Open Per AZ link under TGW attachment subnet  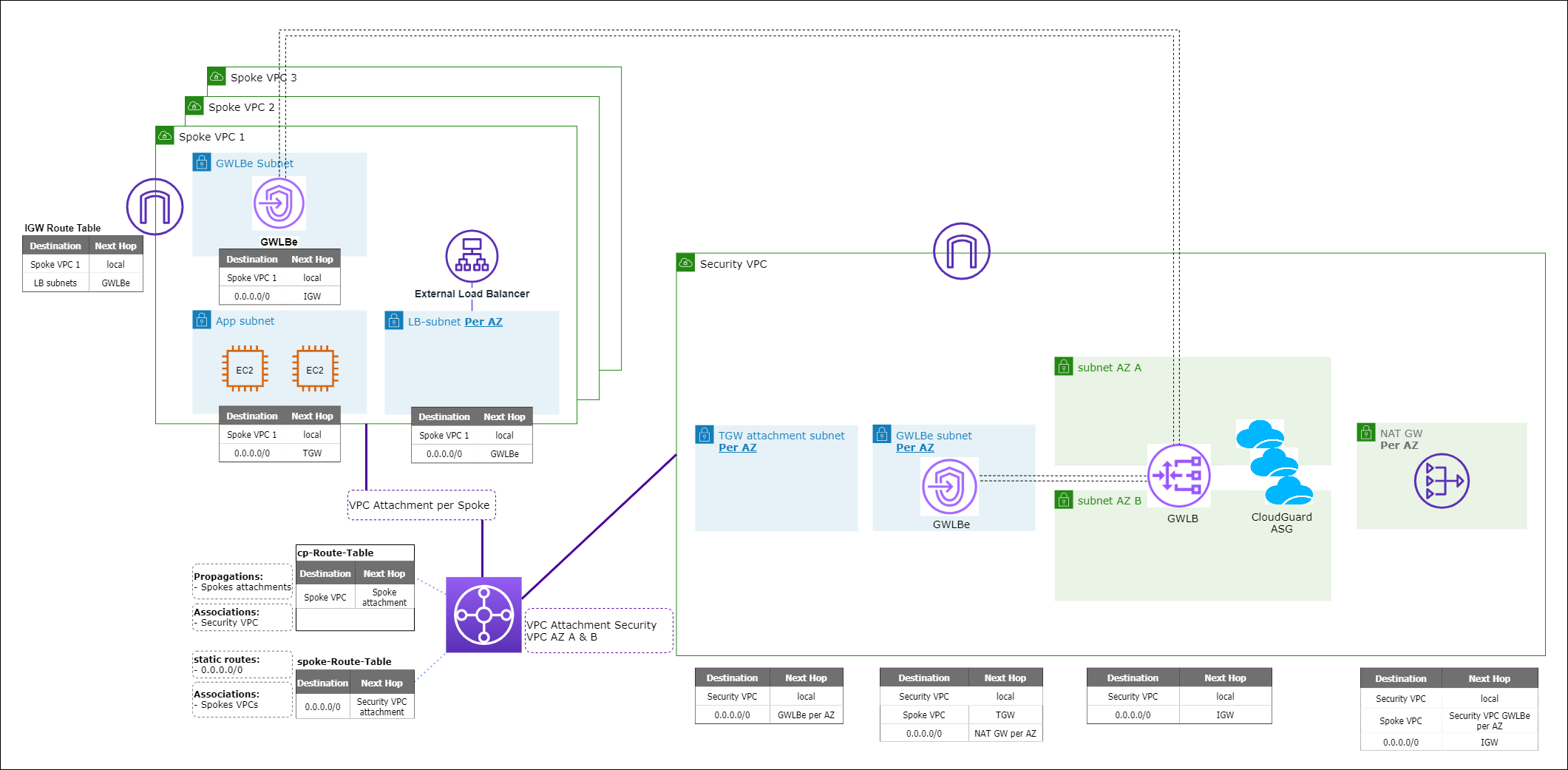[x=737, y=448]
